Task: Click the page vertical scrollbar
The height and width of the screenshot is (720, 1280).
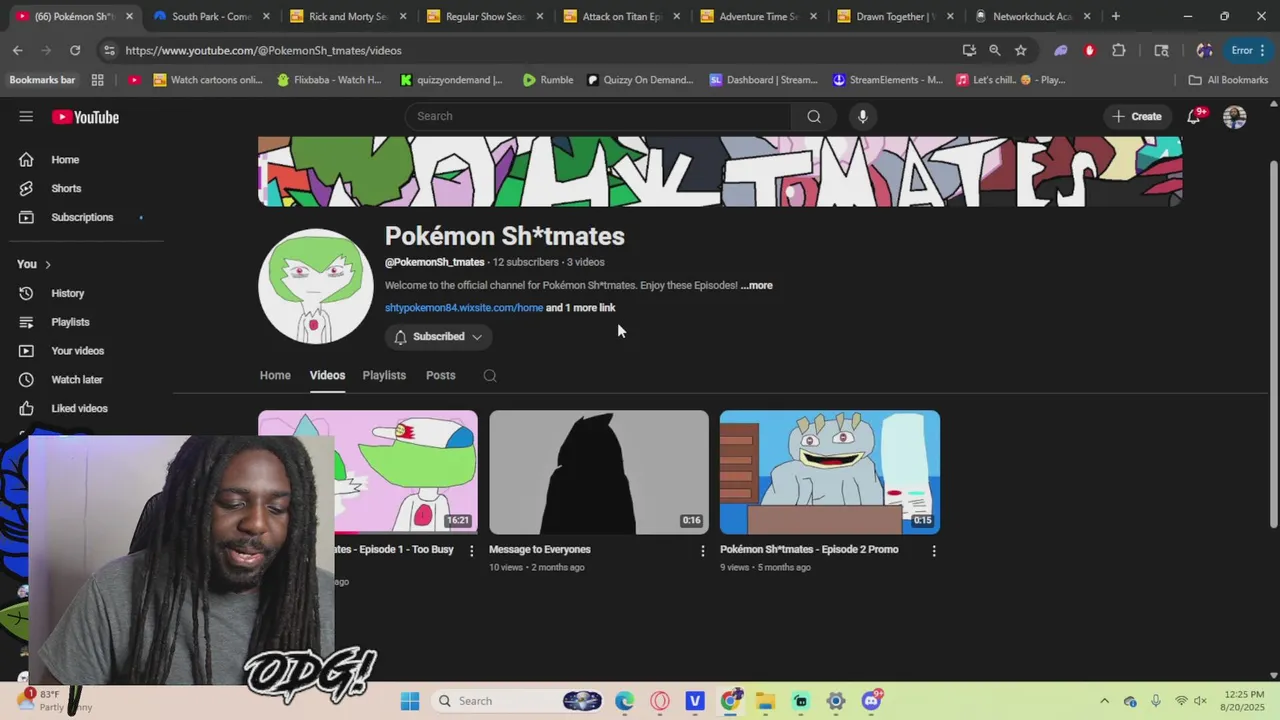Action: pyautogui.click(x=1273, y=345)
